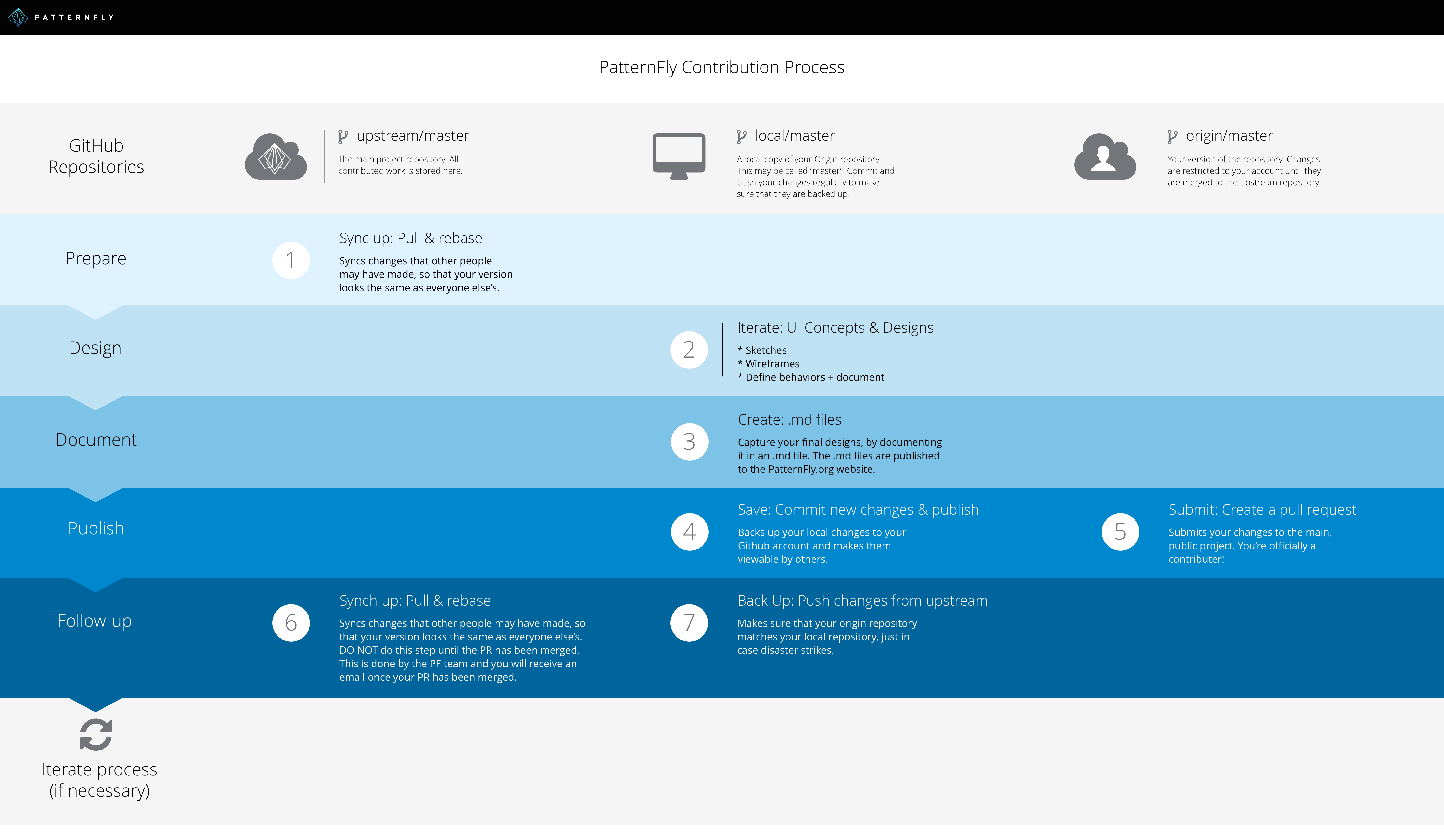Click the refresh arrows iterate icon

tap(96, 734)
